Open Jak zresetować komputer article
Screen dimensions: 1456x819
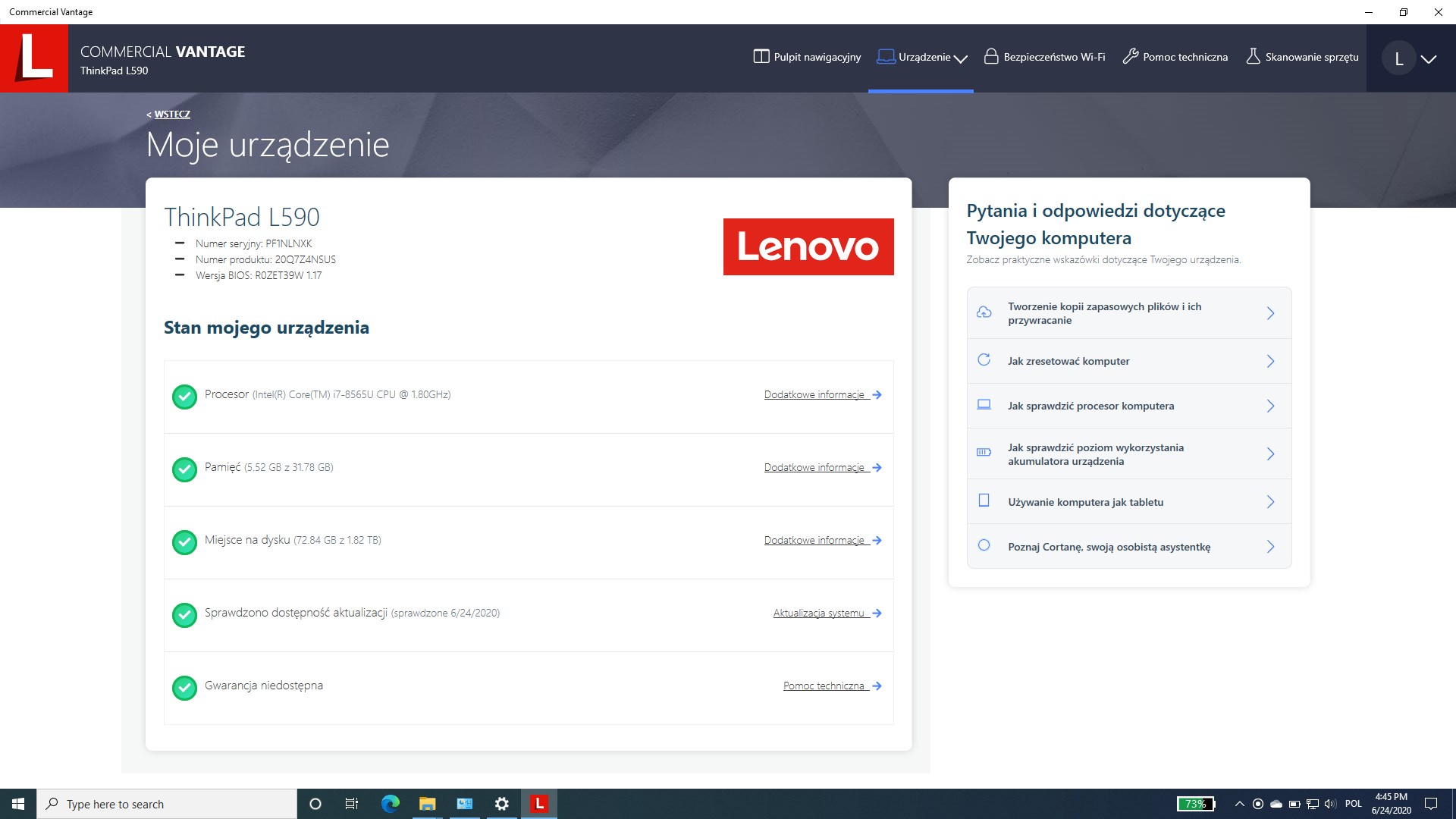pyautogui.click(x=1129, y=361)
